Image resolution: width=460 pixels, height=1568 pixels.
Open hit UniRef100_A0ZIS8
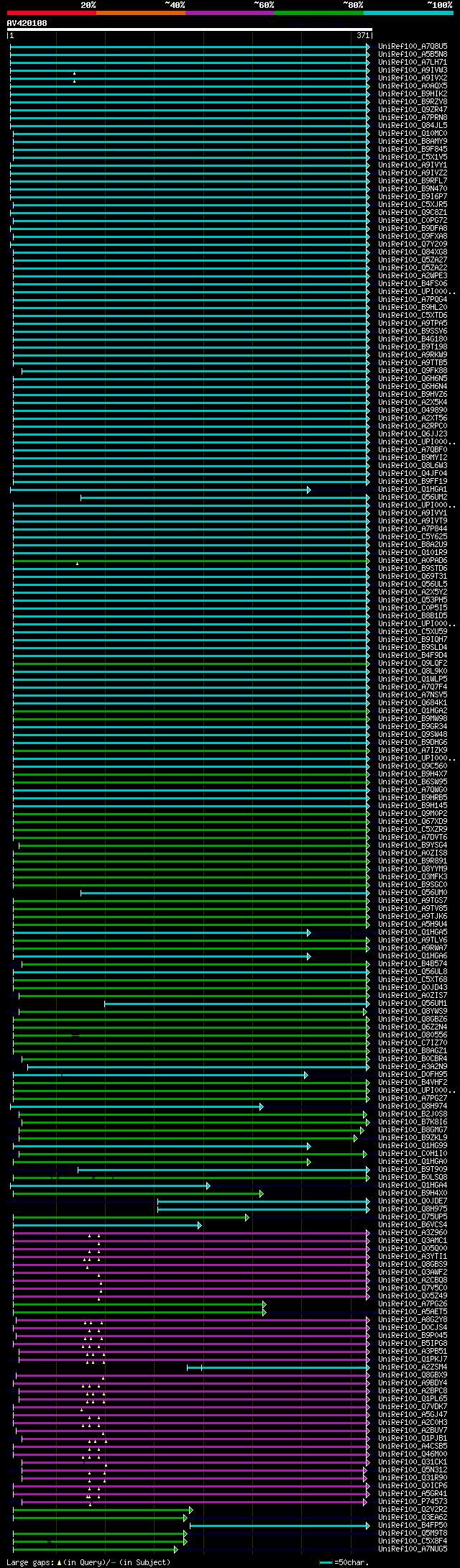pyautogui.click(x=413, y=853)
